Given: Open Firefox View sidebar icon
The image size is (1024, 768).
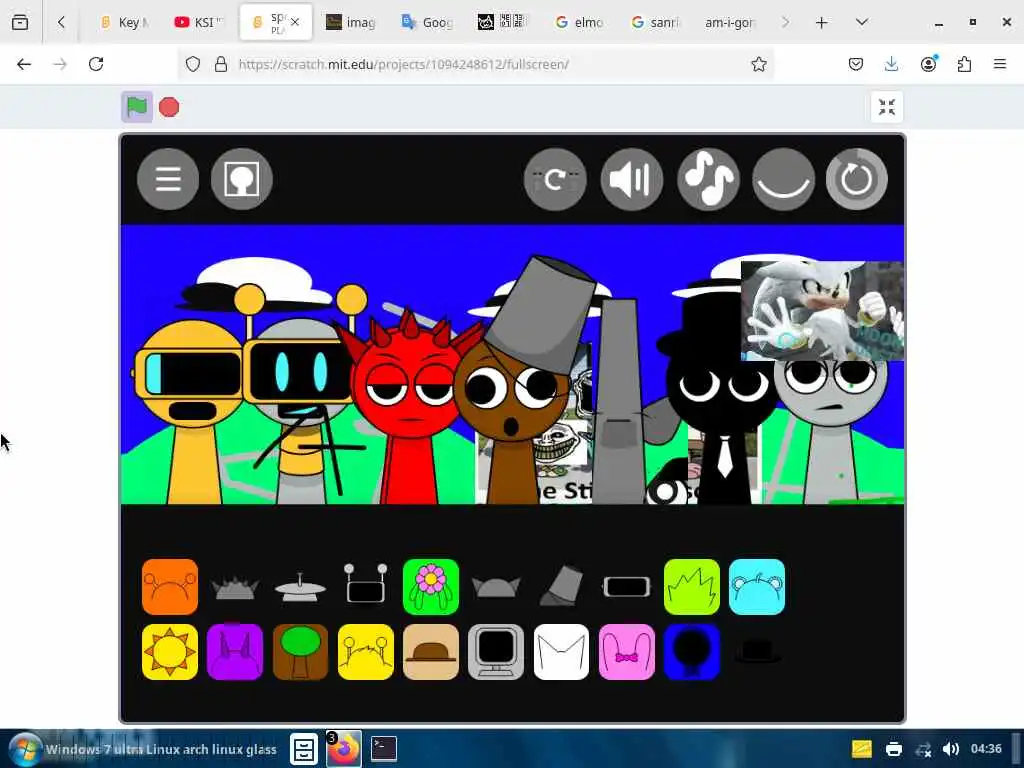Looking at the screenshot, I should 20,22.
